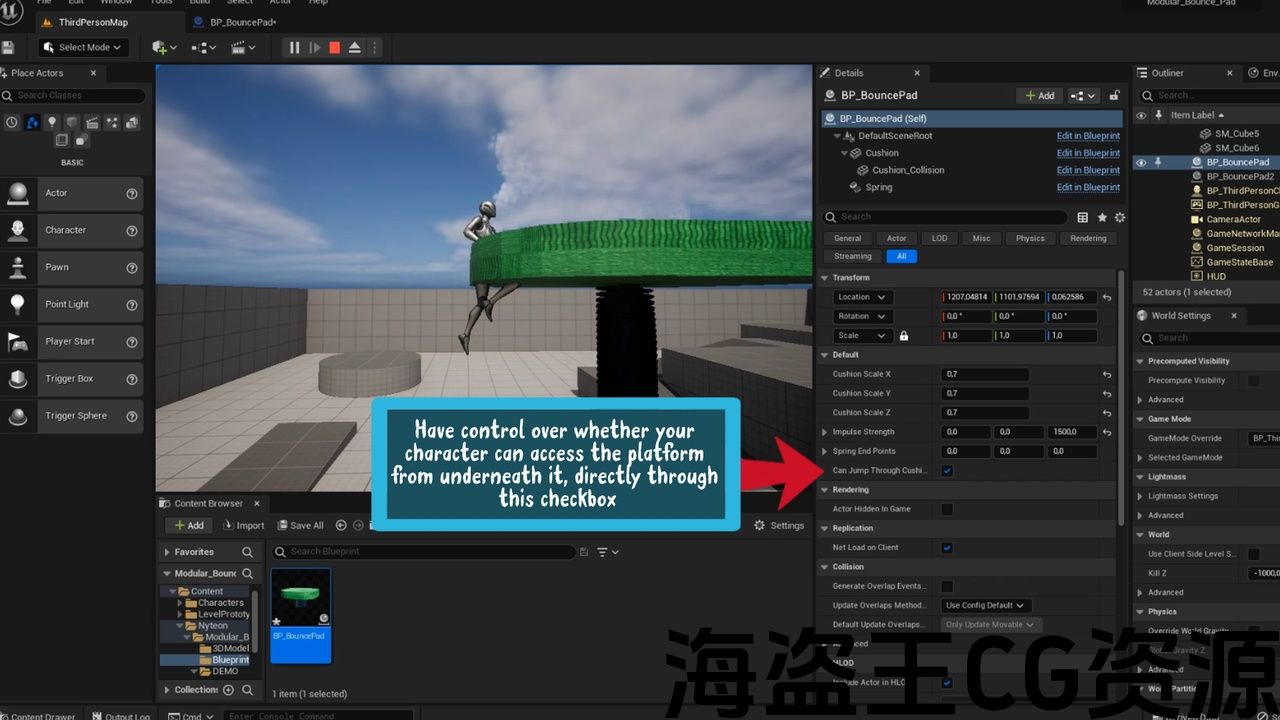Open Update Overlaps Method dropdown

985,605
